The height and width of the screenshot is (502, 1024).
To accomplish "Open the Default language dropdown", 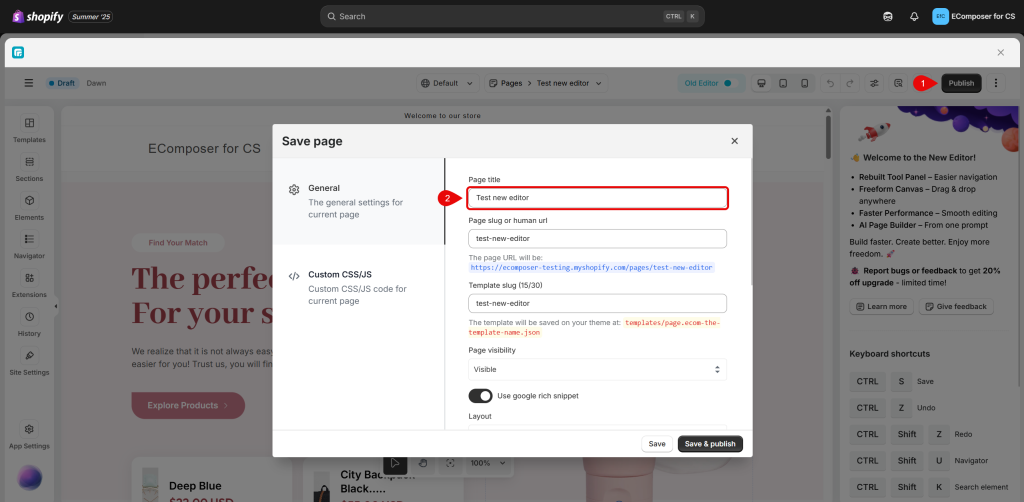I will (x=447, y=83).
